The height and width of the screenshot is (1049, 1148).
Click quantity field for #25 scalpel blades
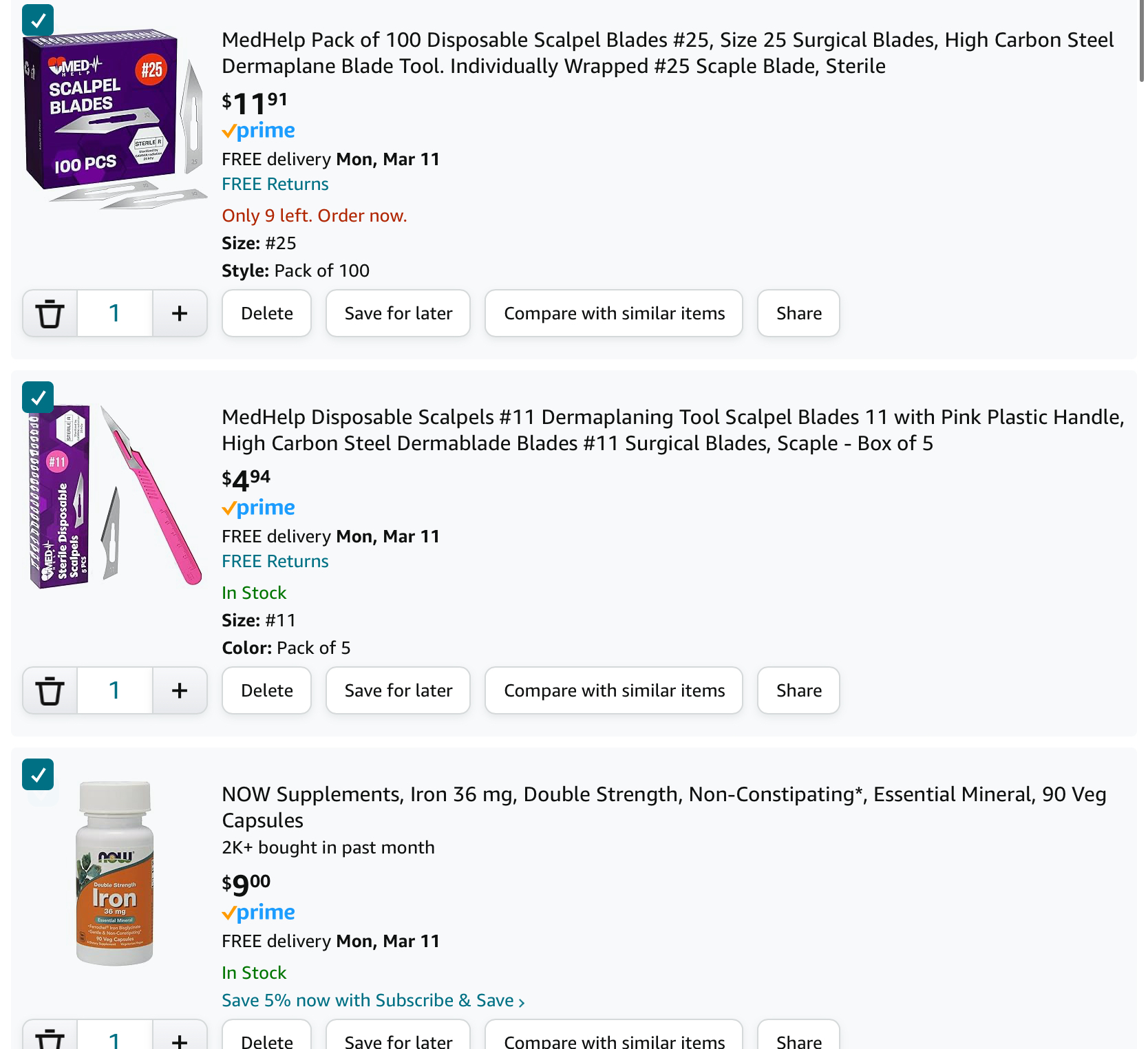[114, 314]
